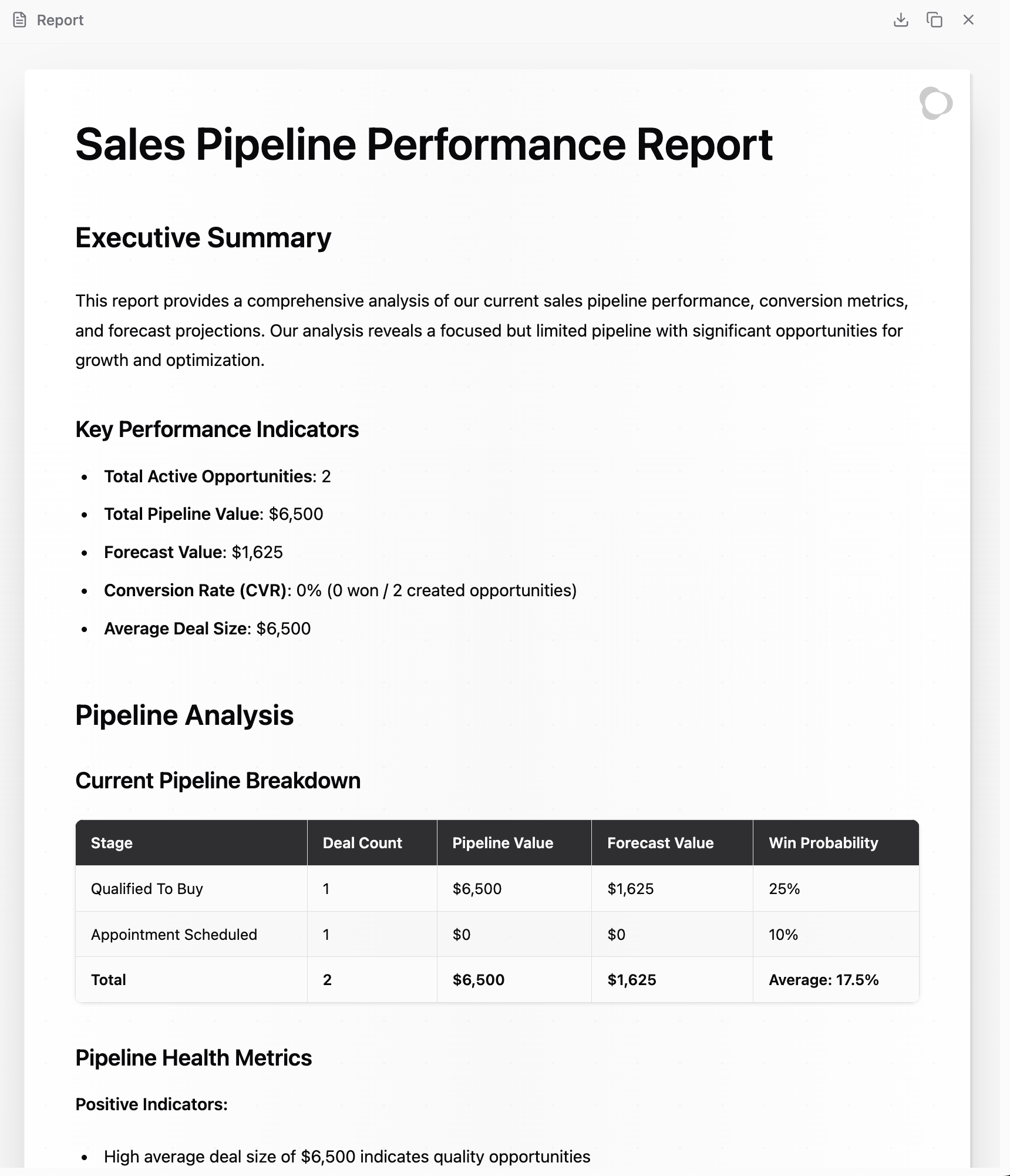Click the Stage column header
1010x1176 pixels.
112,843
